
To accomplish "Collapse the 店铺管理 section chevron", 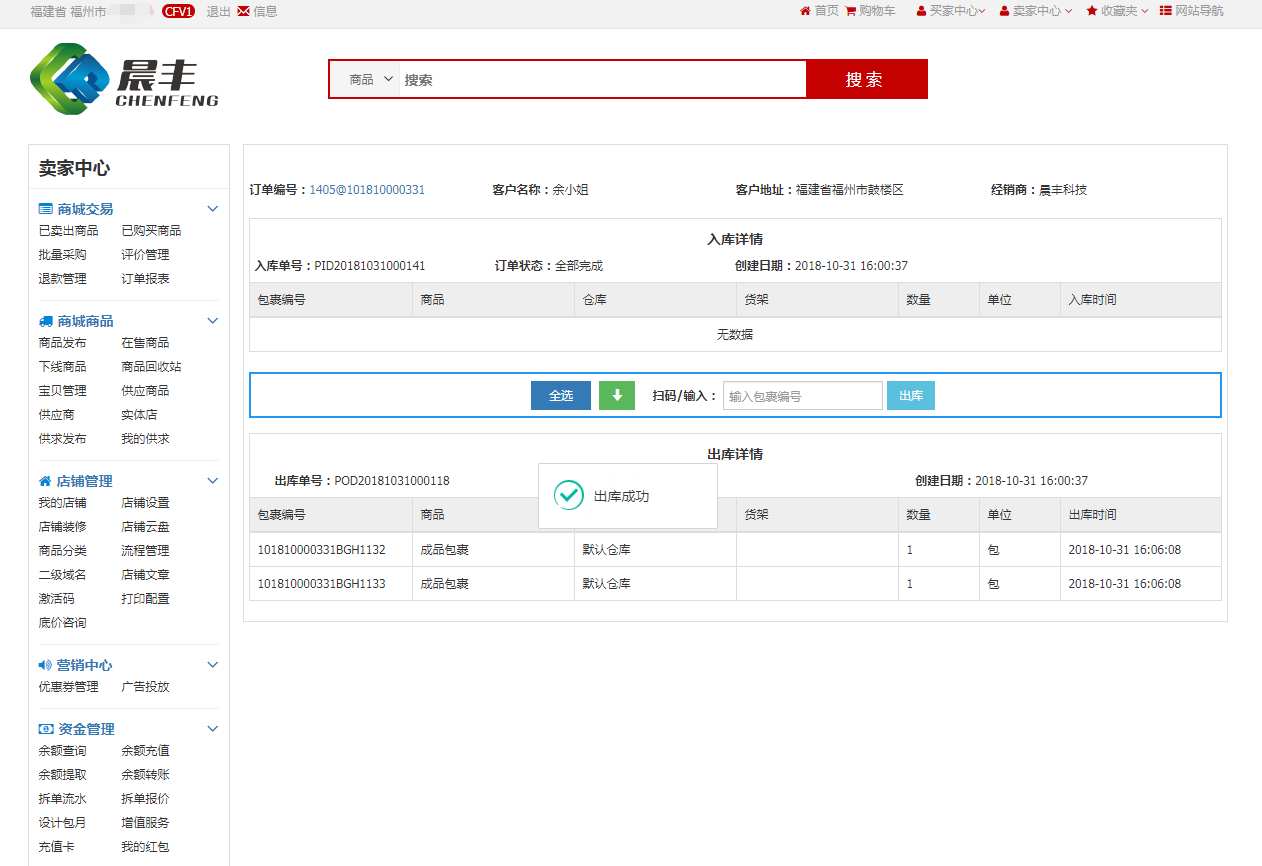I will click(212, 481).
